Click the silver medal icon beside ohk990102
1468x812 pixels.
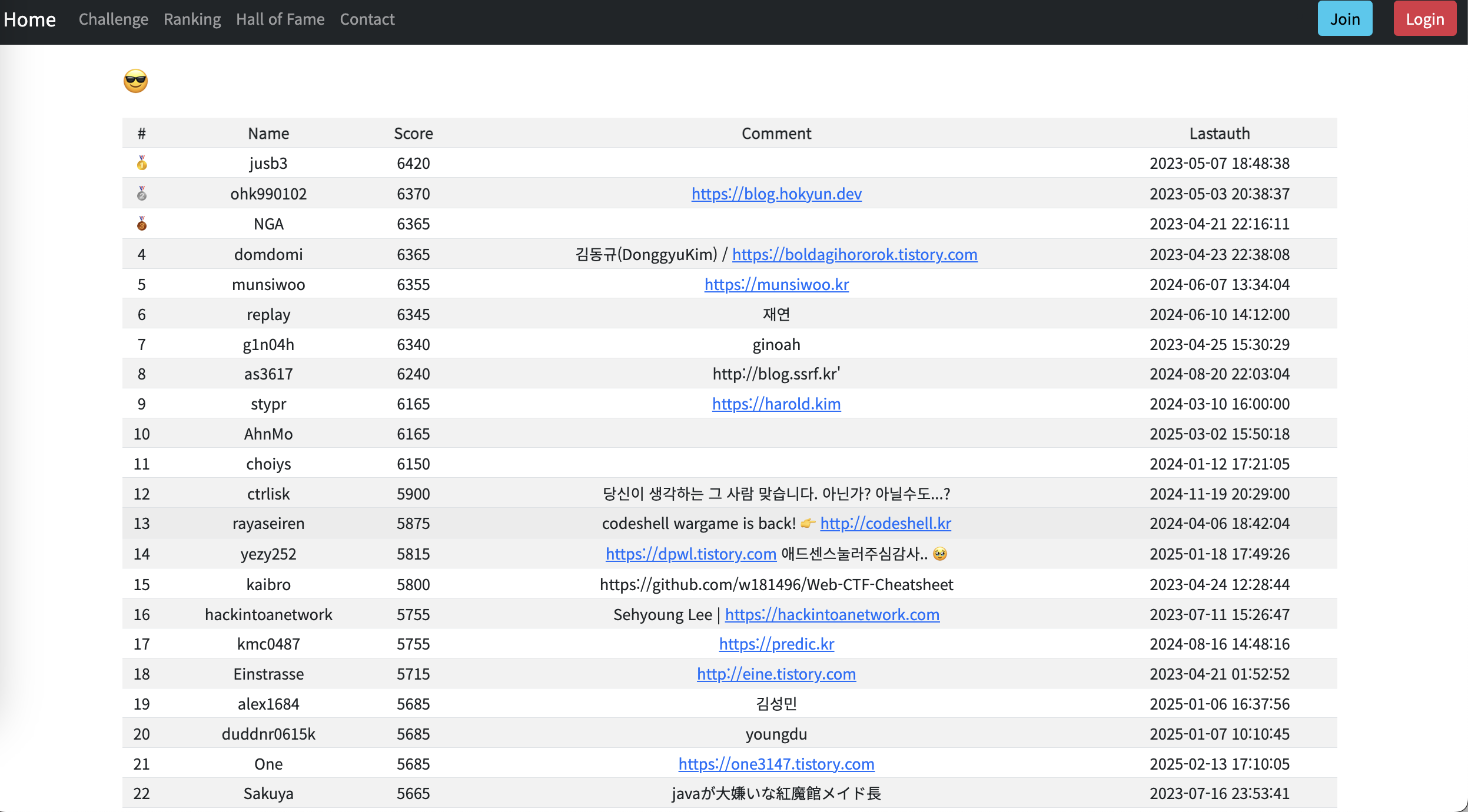[142, 194]
